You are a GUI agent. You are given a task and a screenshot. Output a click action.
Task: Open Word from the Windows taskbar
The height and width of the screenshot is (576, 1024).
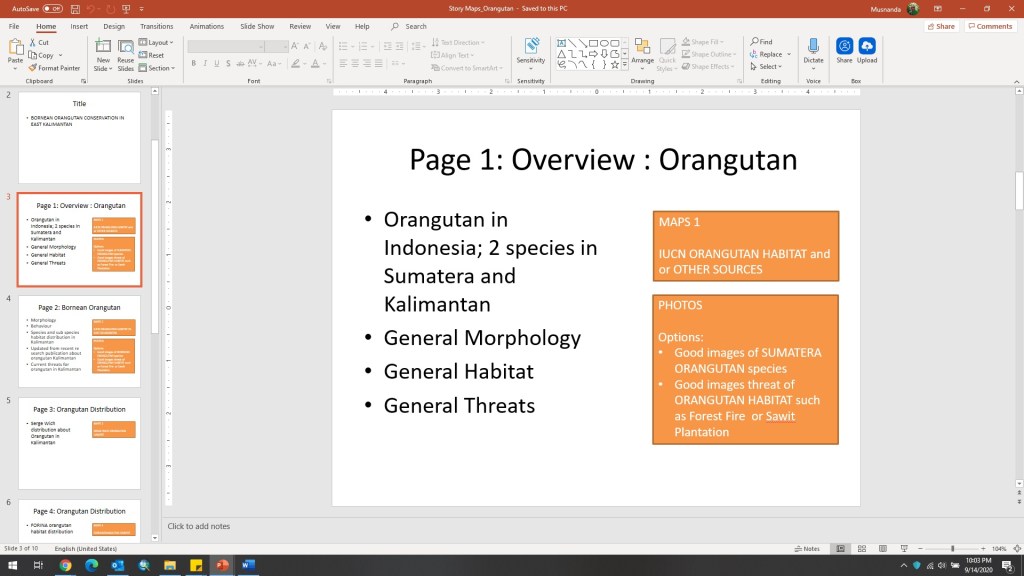248,565
